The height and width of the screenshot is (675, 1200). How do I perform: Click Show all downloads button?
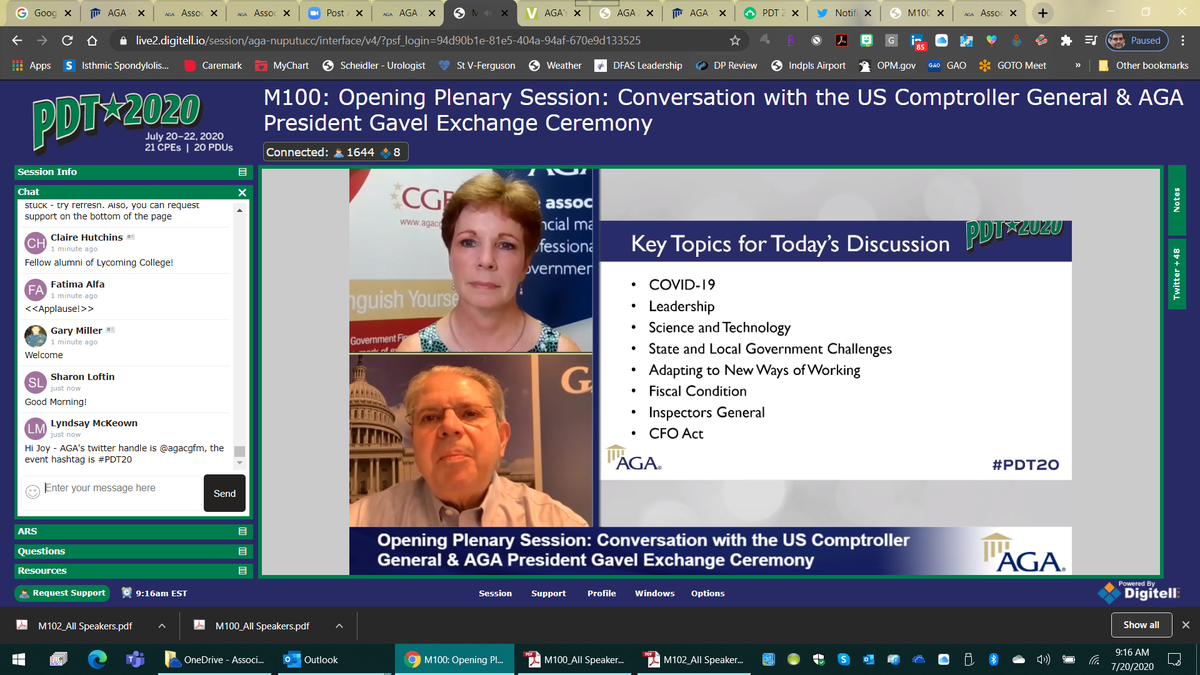[x=1141, y=625]
